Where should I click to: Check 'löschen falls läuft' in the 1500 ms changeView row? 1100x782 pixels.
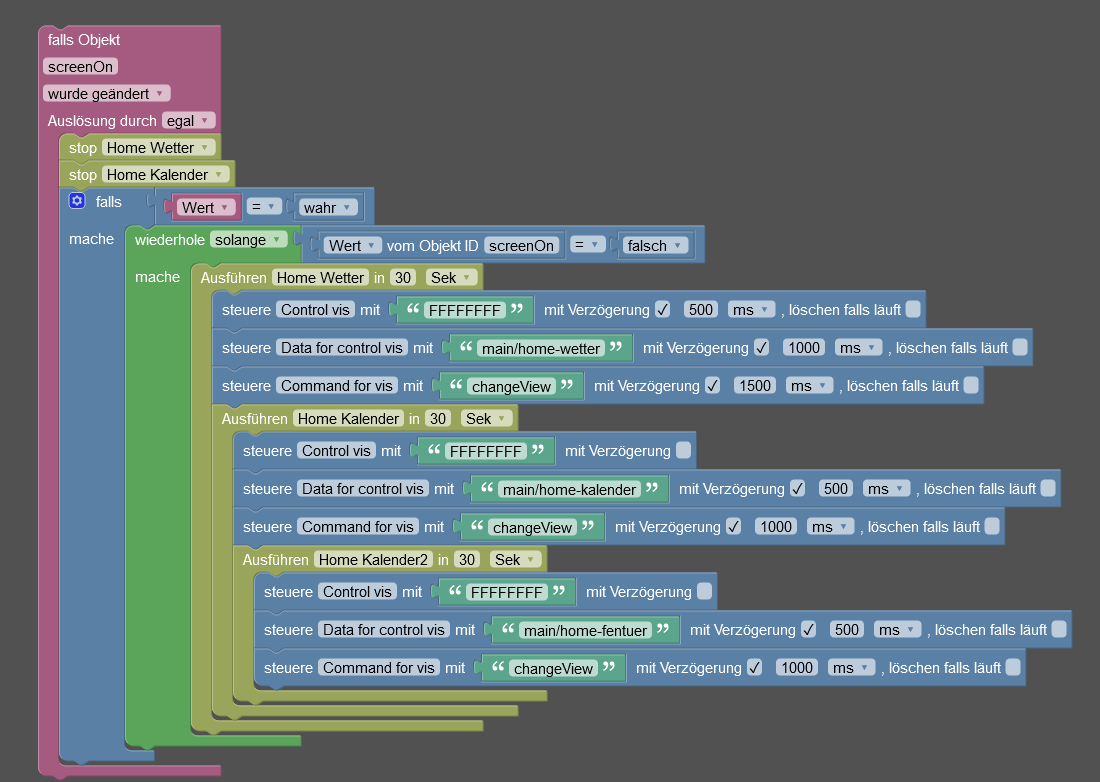[971, 385]
